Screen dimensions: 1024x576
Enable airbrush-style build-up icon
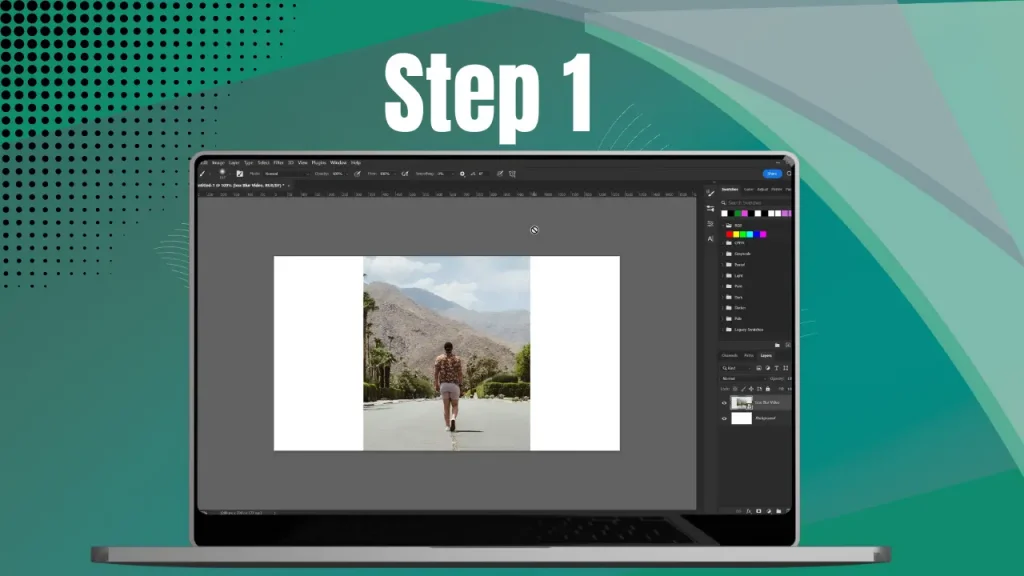click(x=405, y=174)
